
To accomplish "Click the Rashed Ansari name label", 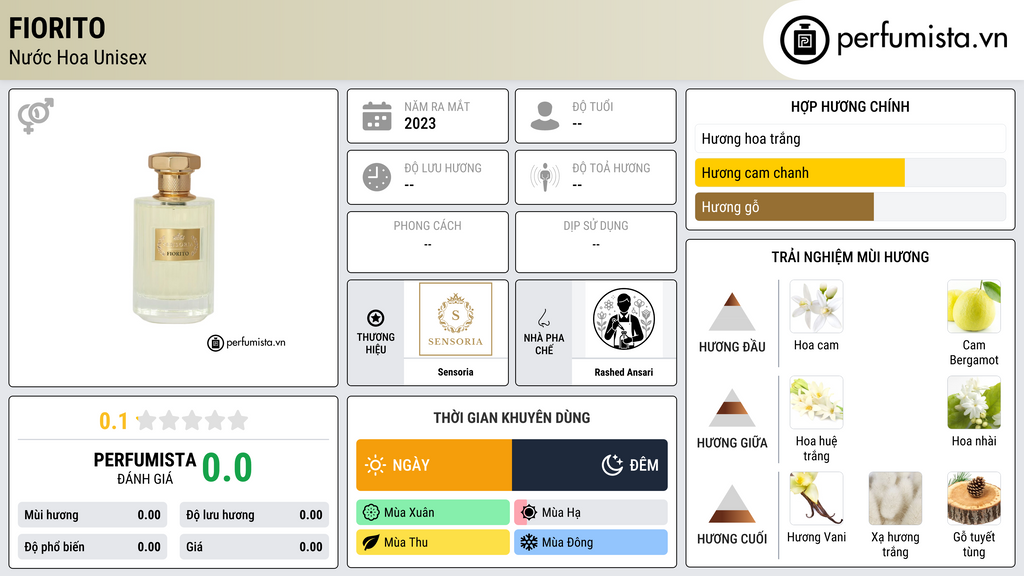I will [624, 372].
